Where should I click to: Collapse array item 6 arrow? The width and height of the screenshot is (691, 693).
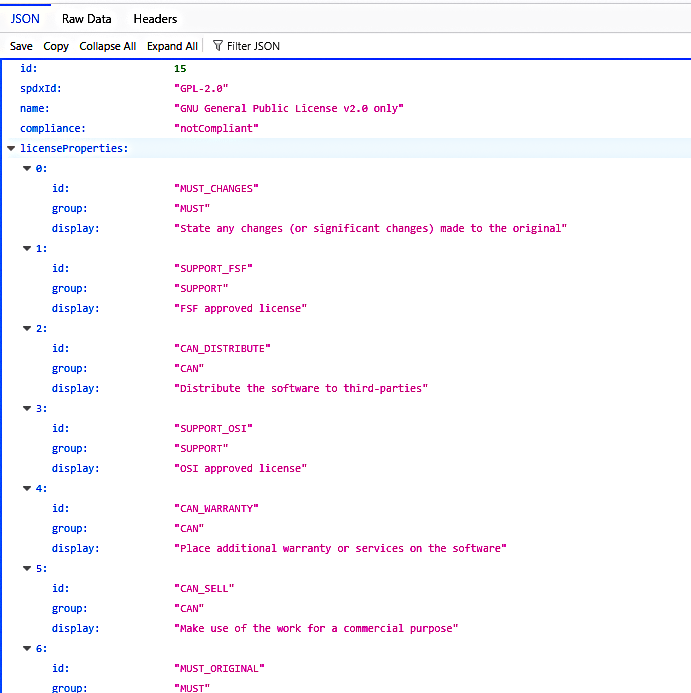click(27, 648)
